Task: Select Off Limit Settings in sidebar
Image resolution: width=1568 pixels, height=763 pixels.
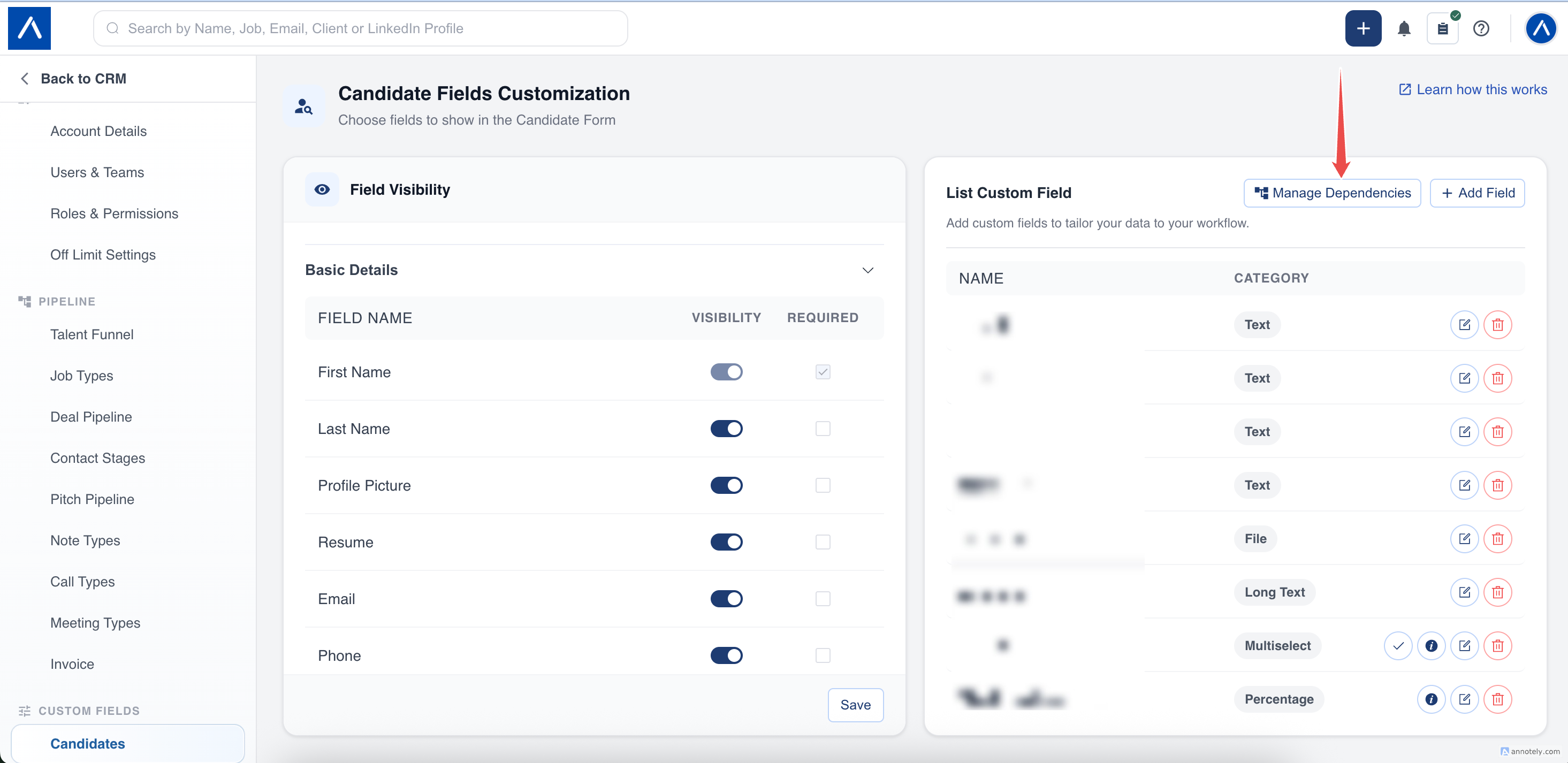Action: click(x=103, y=254)
